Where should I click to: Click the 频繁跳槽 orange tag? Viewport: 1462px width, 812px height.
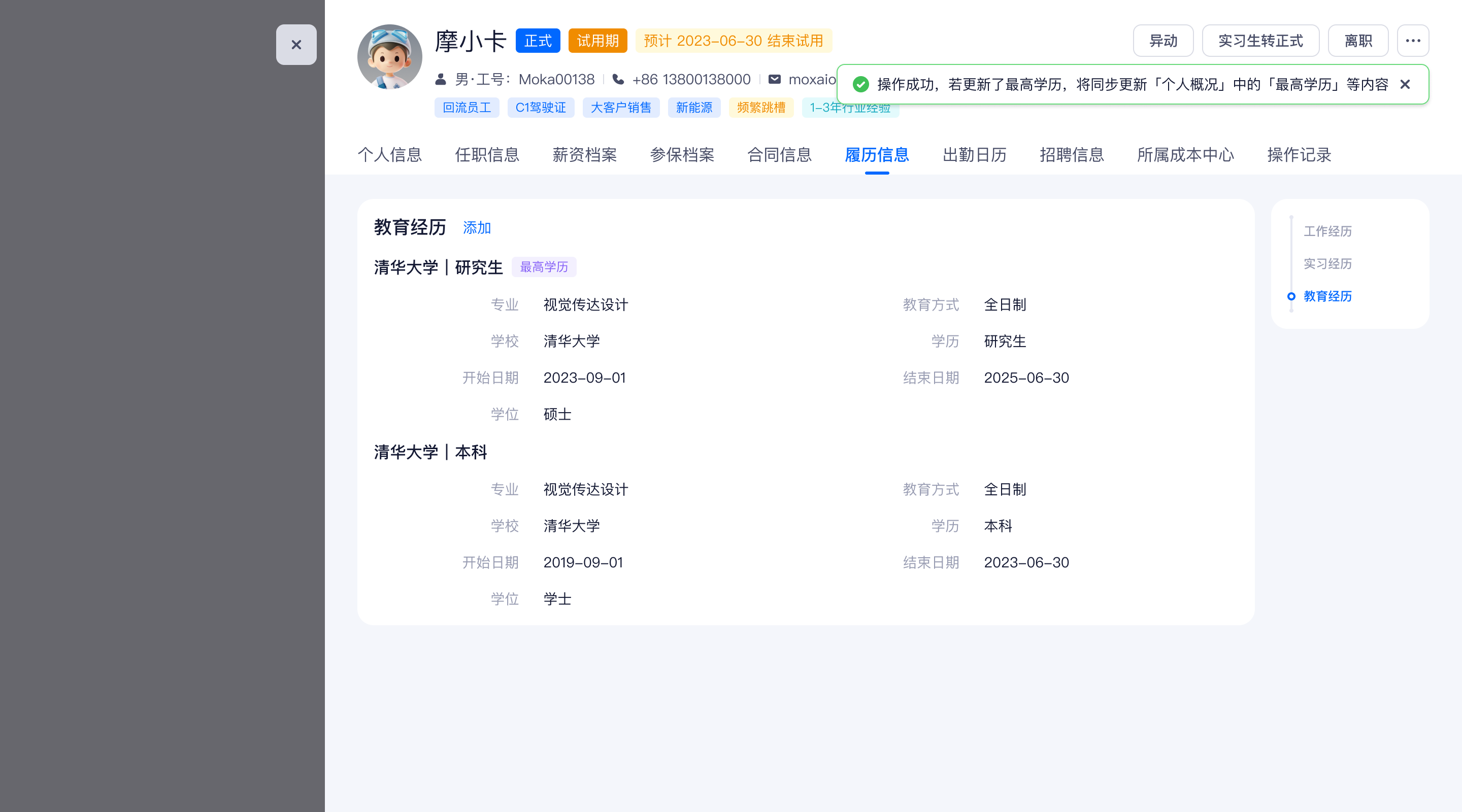click(760, 108)
